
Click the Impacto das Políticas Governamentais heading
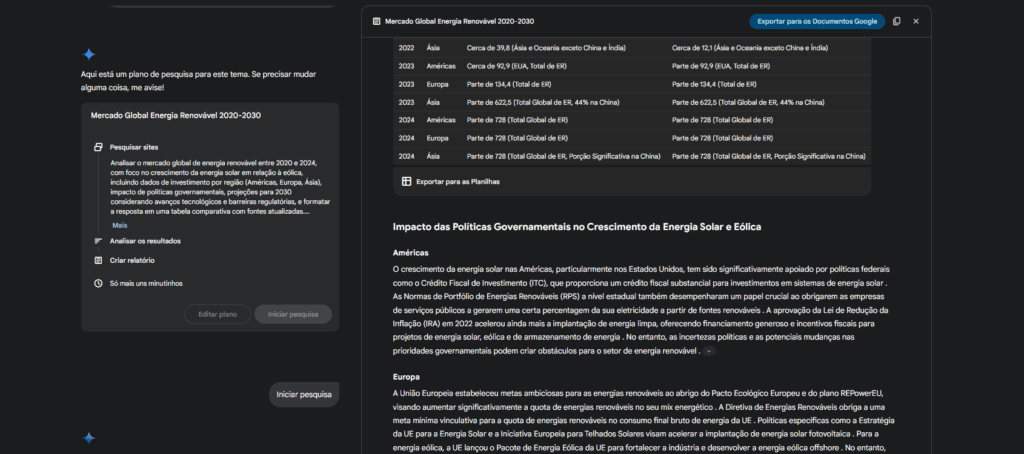pos(577,227)
